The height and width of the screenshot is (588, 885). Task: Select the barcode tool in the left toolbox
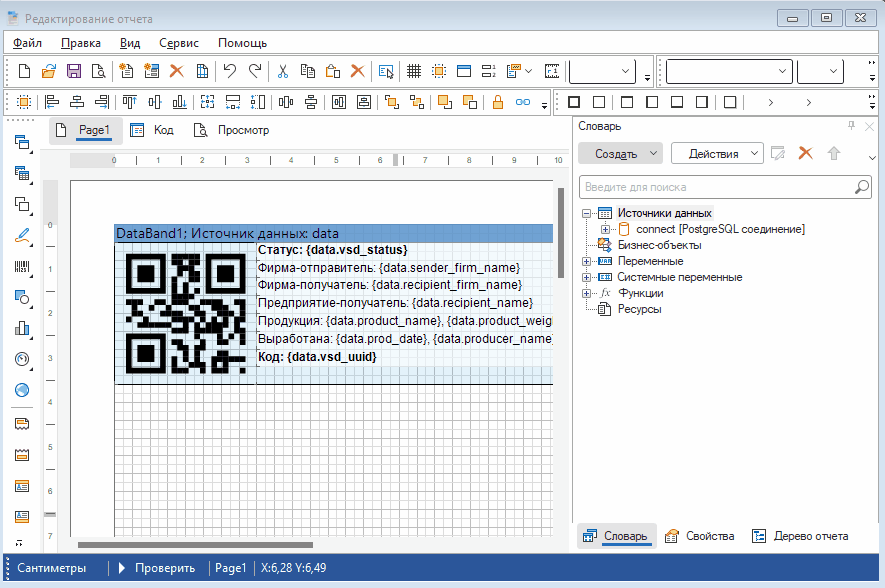pyautogui.click(x=22, y=267)
